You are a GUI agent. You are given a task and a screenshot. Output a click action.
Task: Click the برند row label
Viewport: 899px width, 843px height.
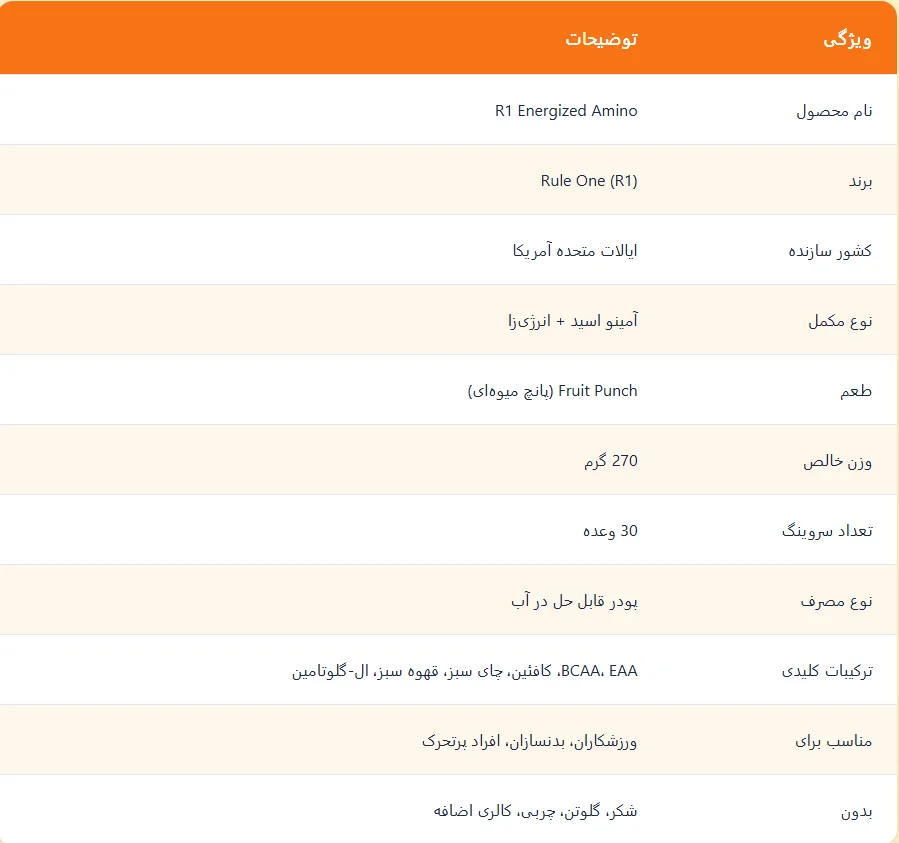860,182
